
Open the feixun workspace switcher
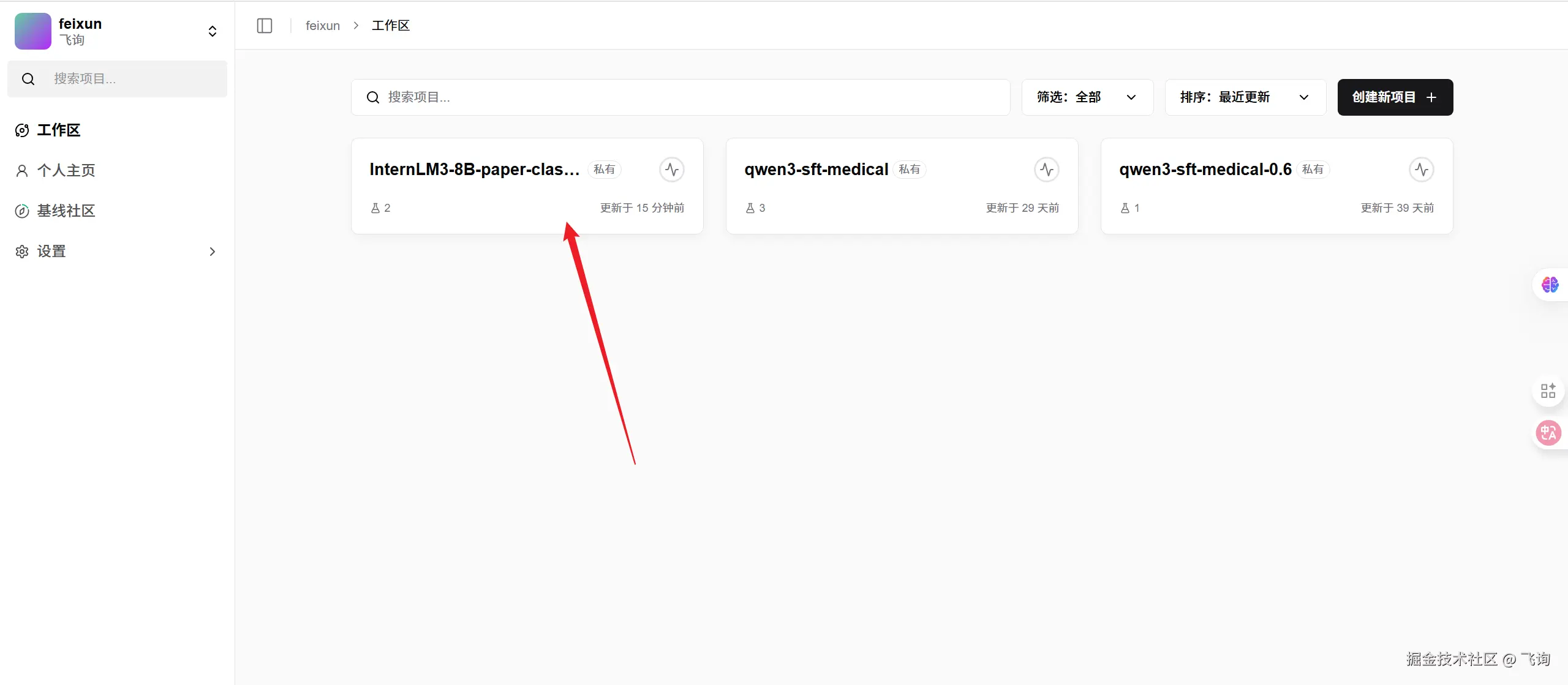[212, 31]
